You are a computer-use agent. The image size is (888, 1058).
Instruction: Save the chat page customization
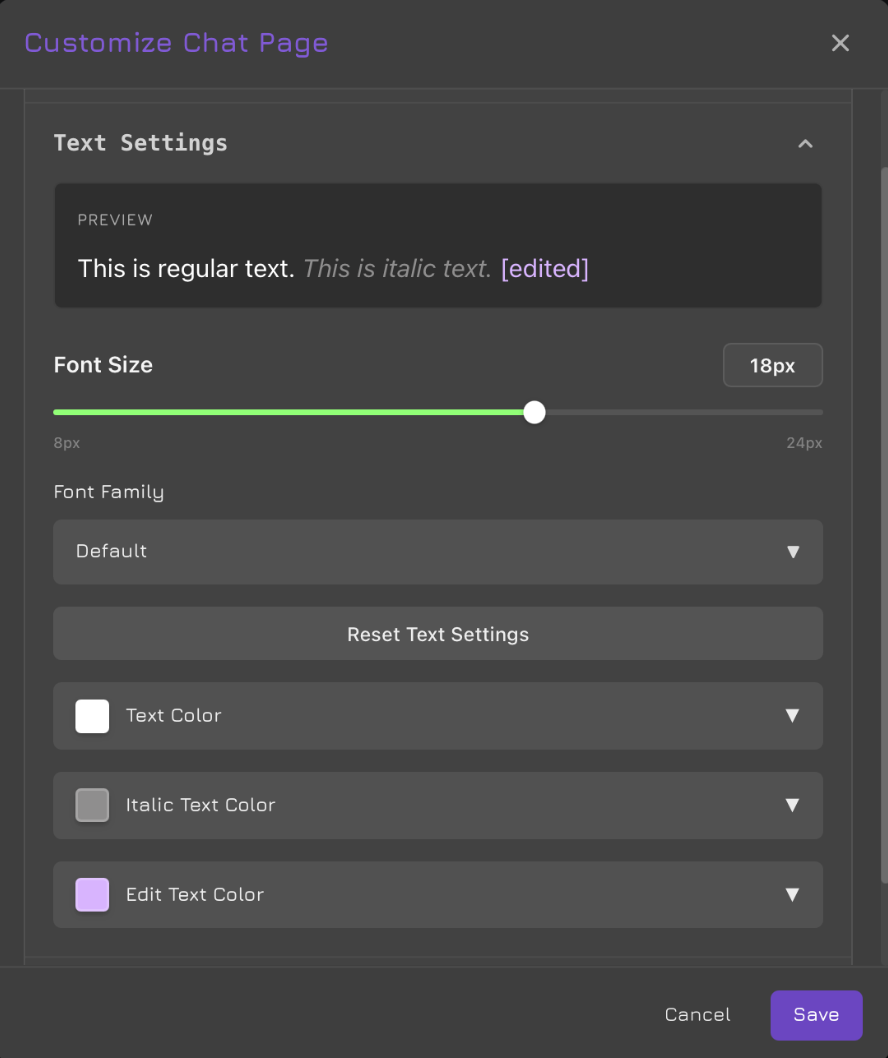point(816,1014)
